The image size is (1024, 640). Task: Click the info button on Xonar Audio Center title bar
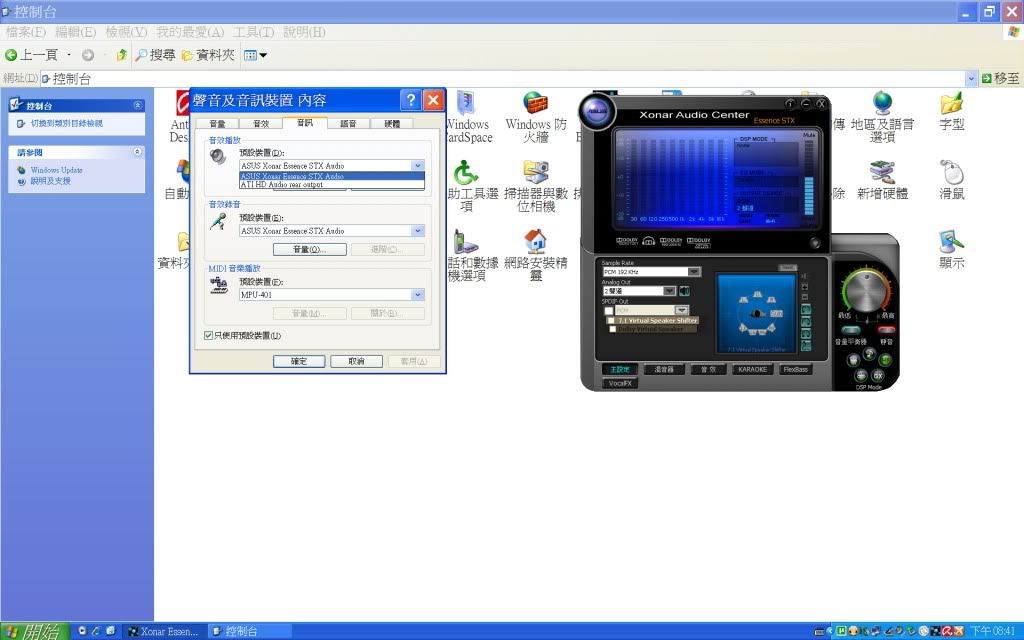[790, 104]
